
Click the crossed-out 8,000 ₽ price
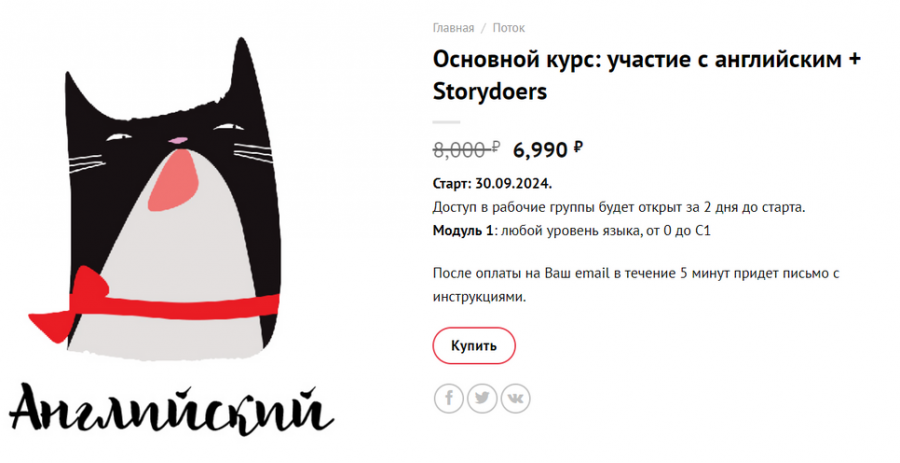click(466, 150)
